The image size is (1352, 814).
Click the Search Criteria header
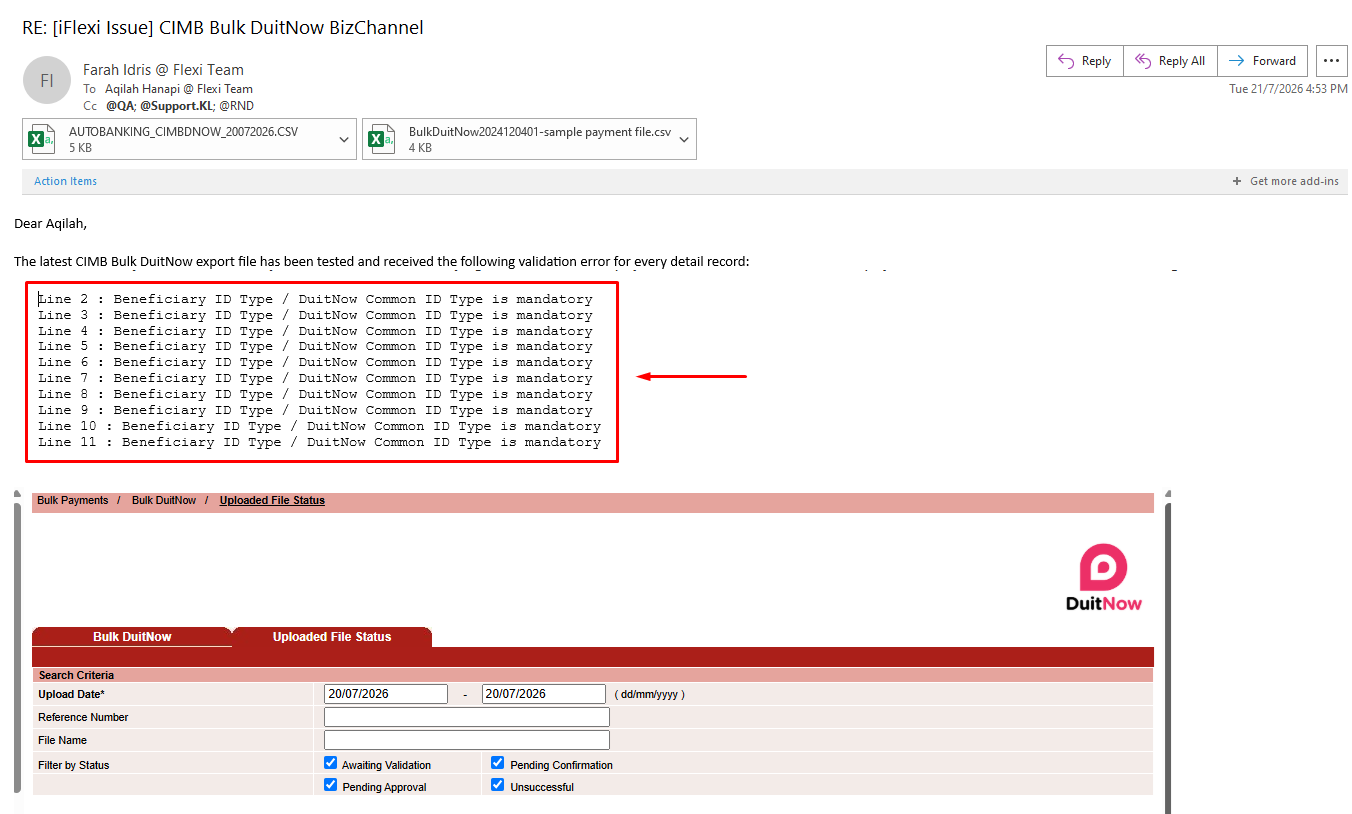point(76,675)
